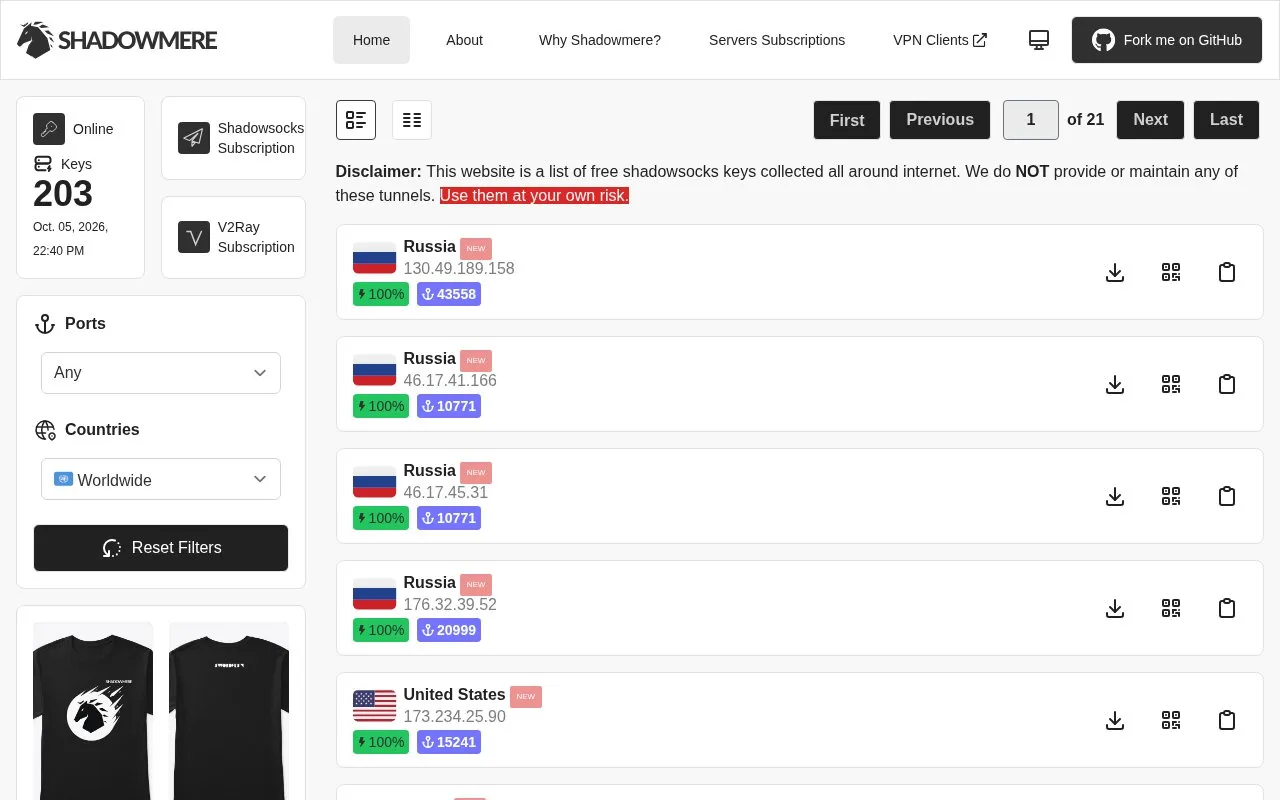Open the front T-shirt image with horse logo
The image size is (1280, 800).
tap(93, 711)
